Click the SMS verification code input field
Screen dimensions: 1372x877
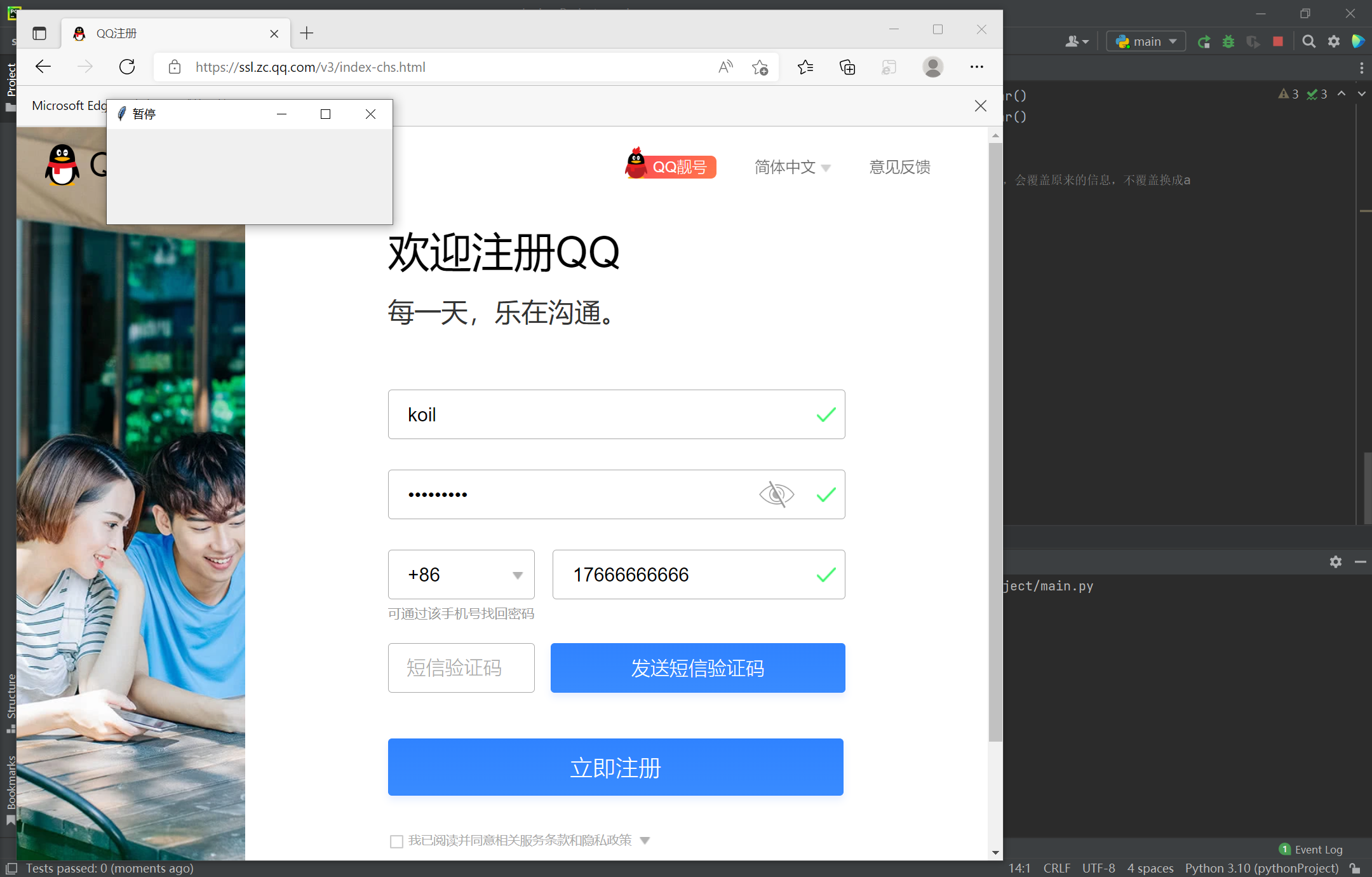461,667
